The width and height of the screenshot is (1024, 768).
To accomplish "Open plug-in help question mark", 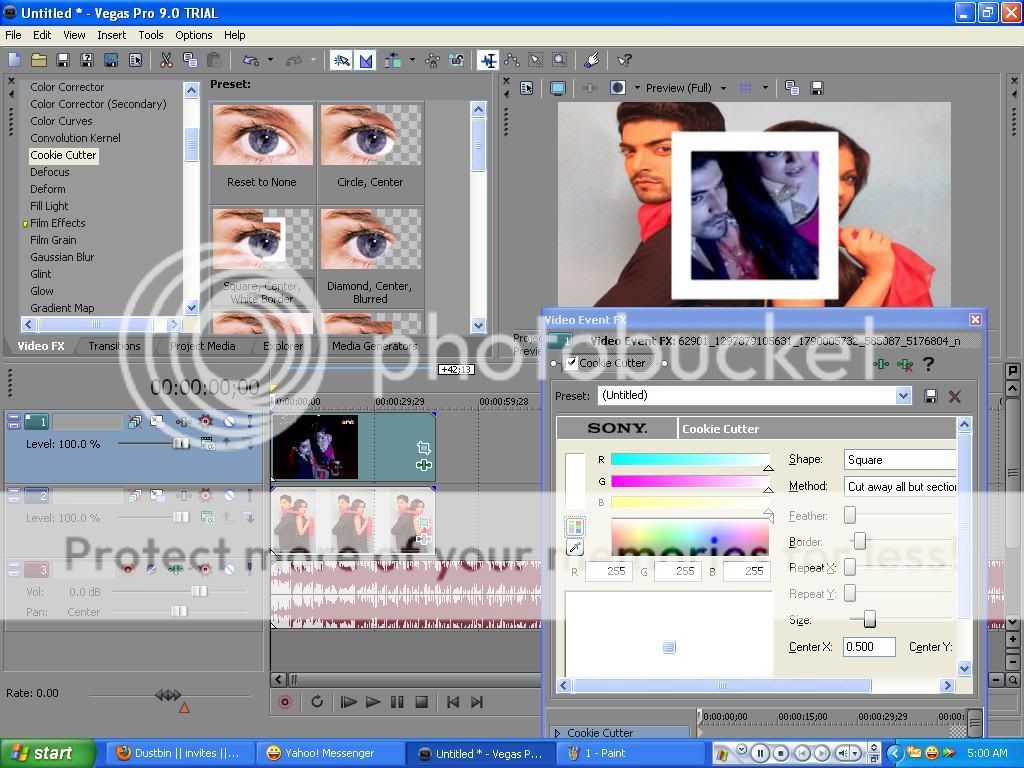I will pyautogui.click(x=929, y=364).
